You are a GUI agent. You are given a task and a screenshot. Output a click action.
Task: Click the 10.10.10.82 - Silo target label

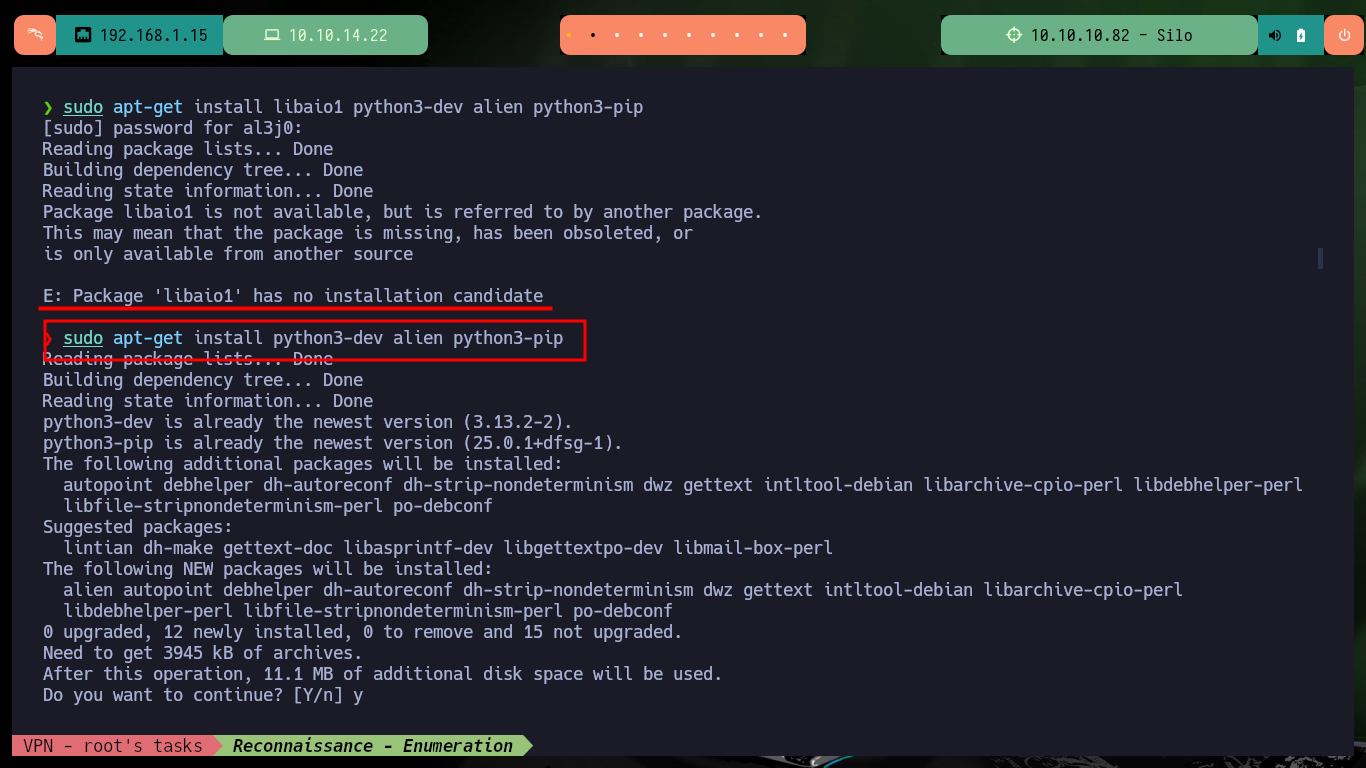1111,35
